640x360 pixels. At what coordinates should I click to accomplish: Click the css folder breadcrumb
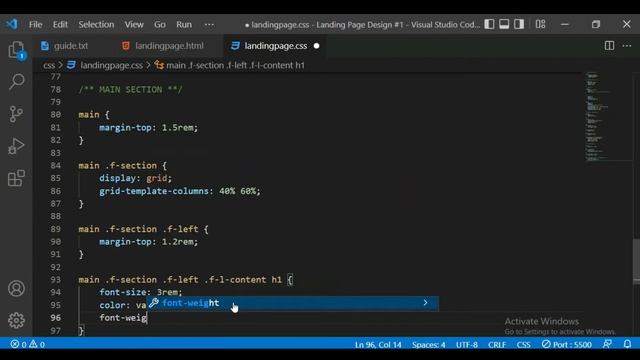click(49, 65)
